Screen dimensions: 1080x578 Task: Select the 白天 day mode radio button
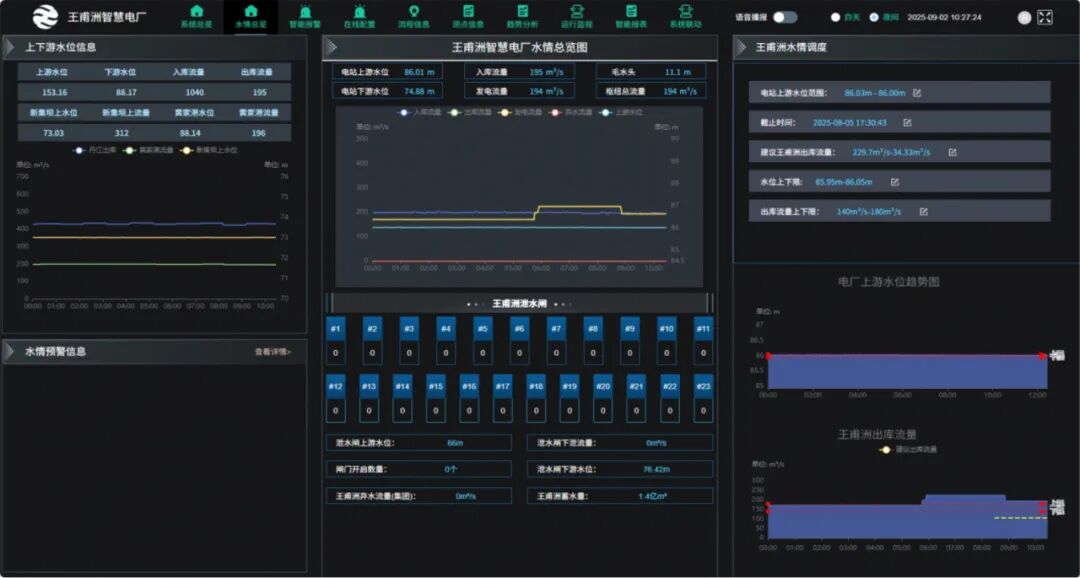click(x=835, y=17)
